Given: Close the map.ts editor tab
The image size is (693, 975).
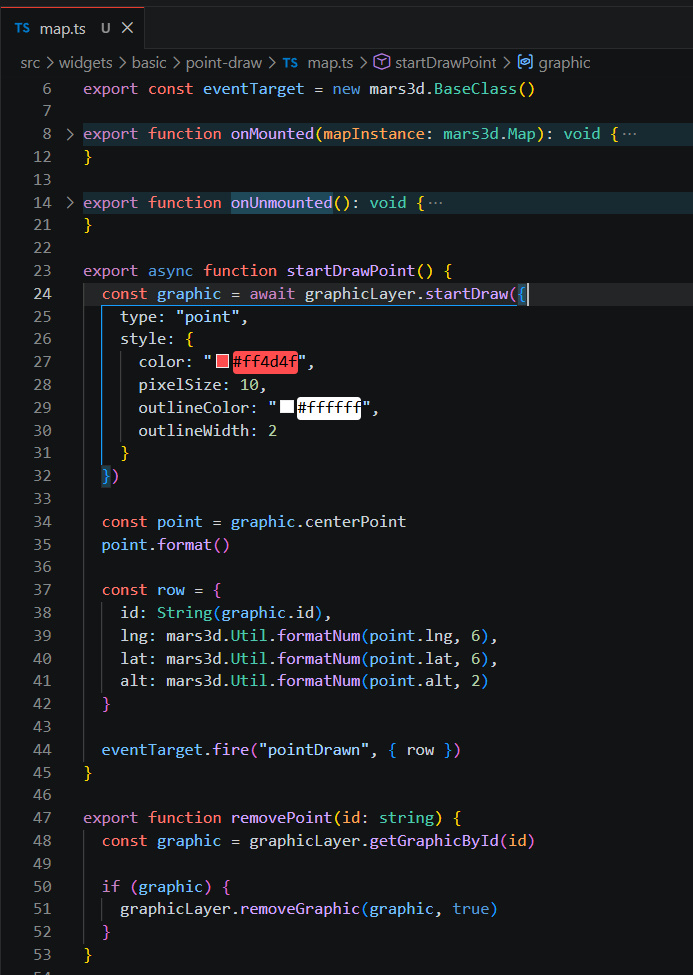Looking at the screenshot, I should coord(128,28).
